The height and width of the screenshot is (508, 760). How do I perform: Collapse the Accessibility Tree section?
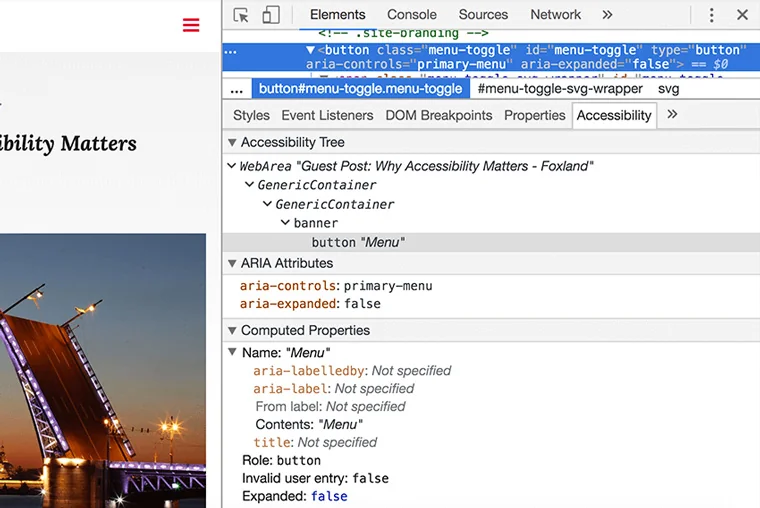[x=232, y=143]
